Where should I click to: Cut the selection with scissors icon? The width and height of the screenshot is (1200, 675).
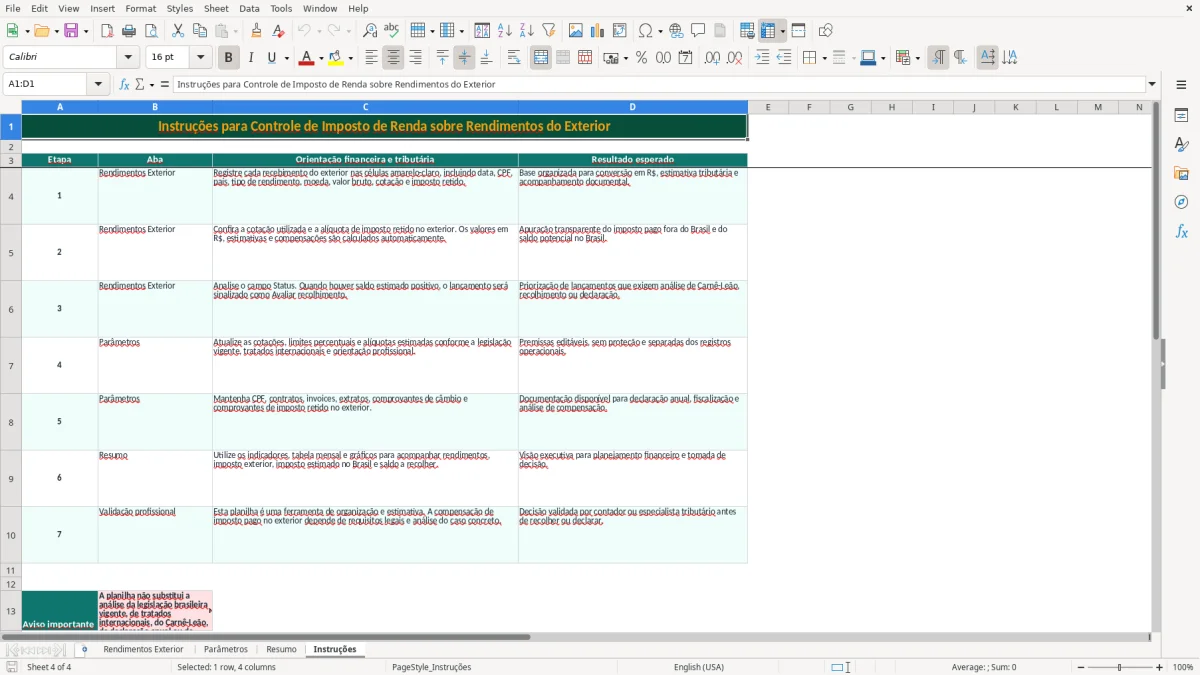coord(178,31)
